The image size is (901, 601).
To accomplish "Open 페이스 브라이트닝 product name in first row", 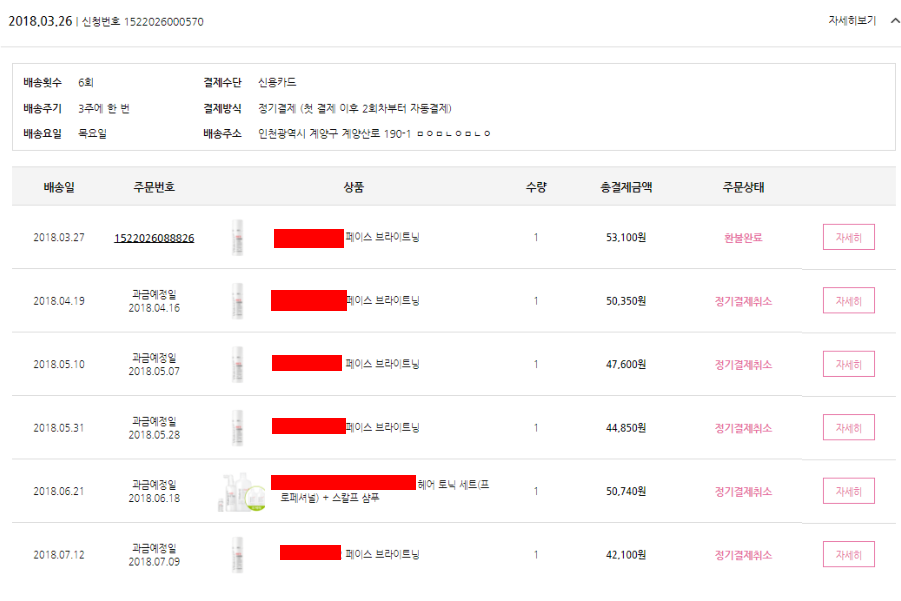I will tap(382, 238).
